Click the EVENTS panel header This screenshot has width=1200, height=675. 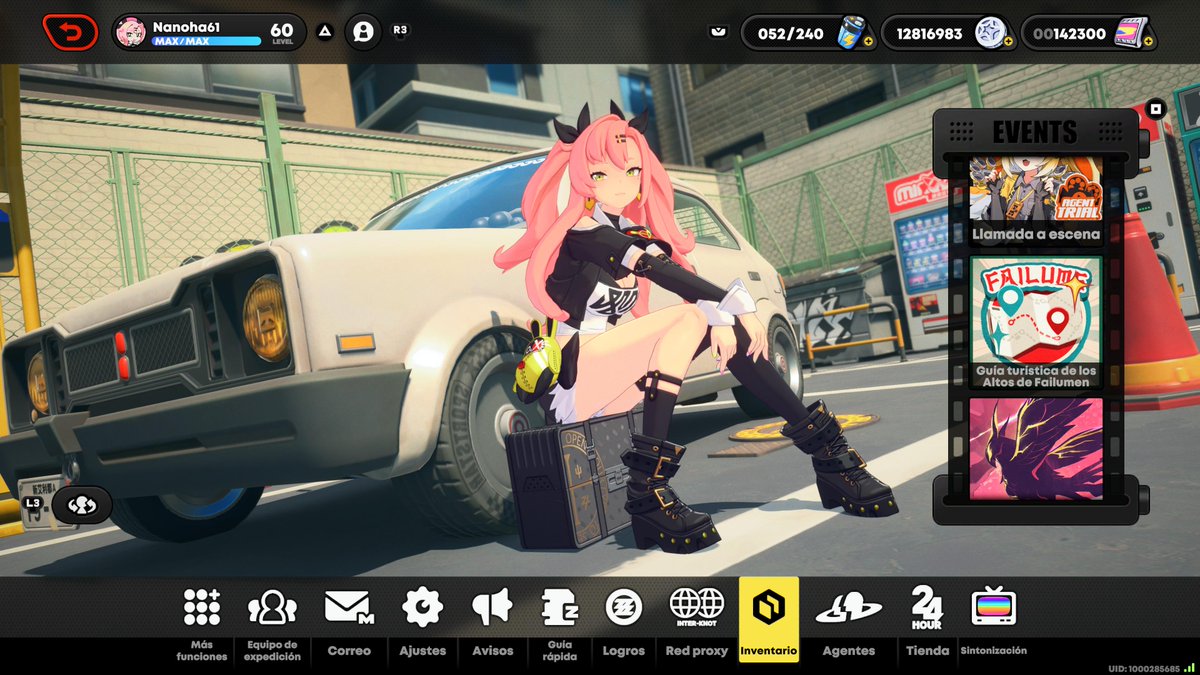pyautogui.click(x=1035, y=131)
